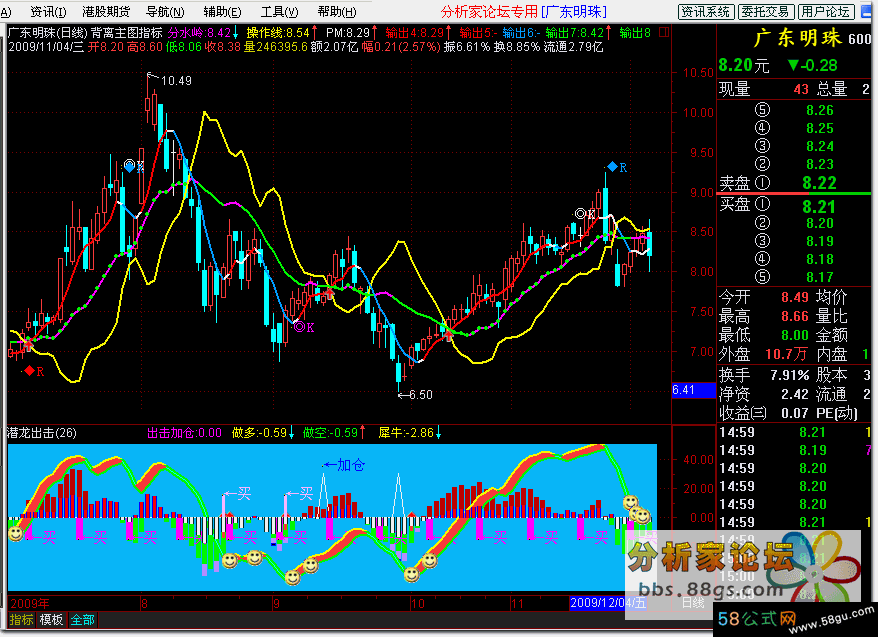This screenshot has height=637, width=878.
Task: Click the smiley face at indicator's far left edge
Action: pyautogui.click(x=16, y=533)
